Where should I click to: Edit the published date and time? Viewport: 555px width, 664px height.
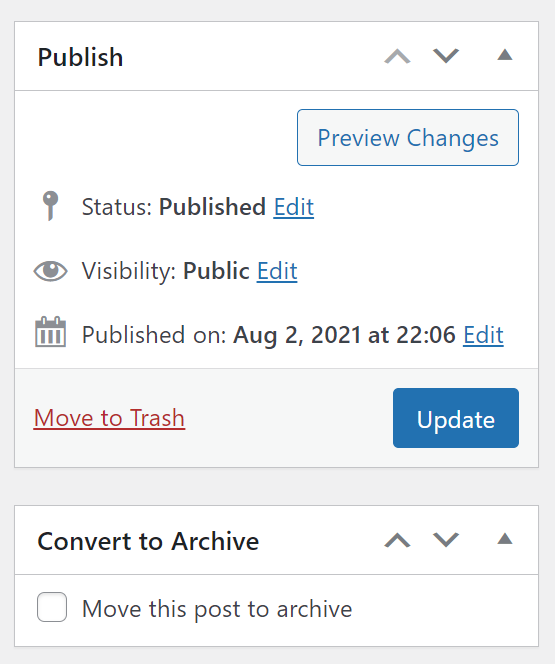click(x=483, y=335)
